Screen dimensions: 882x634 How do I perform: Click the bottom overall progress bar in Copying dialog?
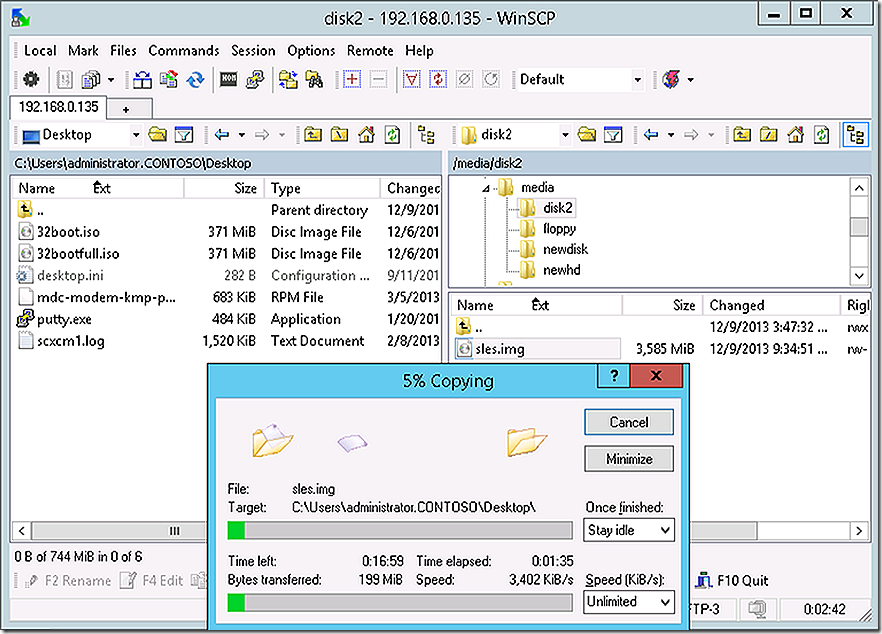(x=400, y=602)
